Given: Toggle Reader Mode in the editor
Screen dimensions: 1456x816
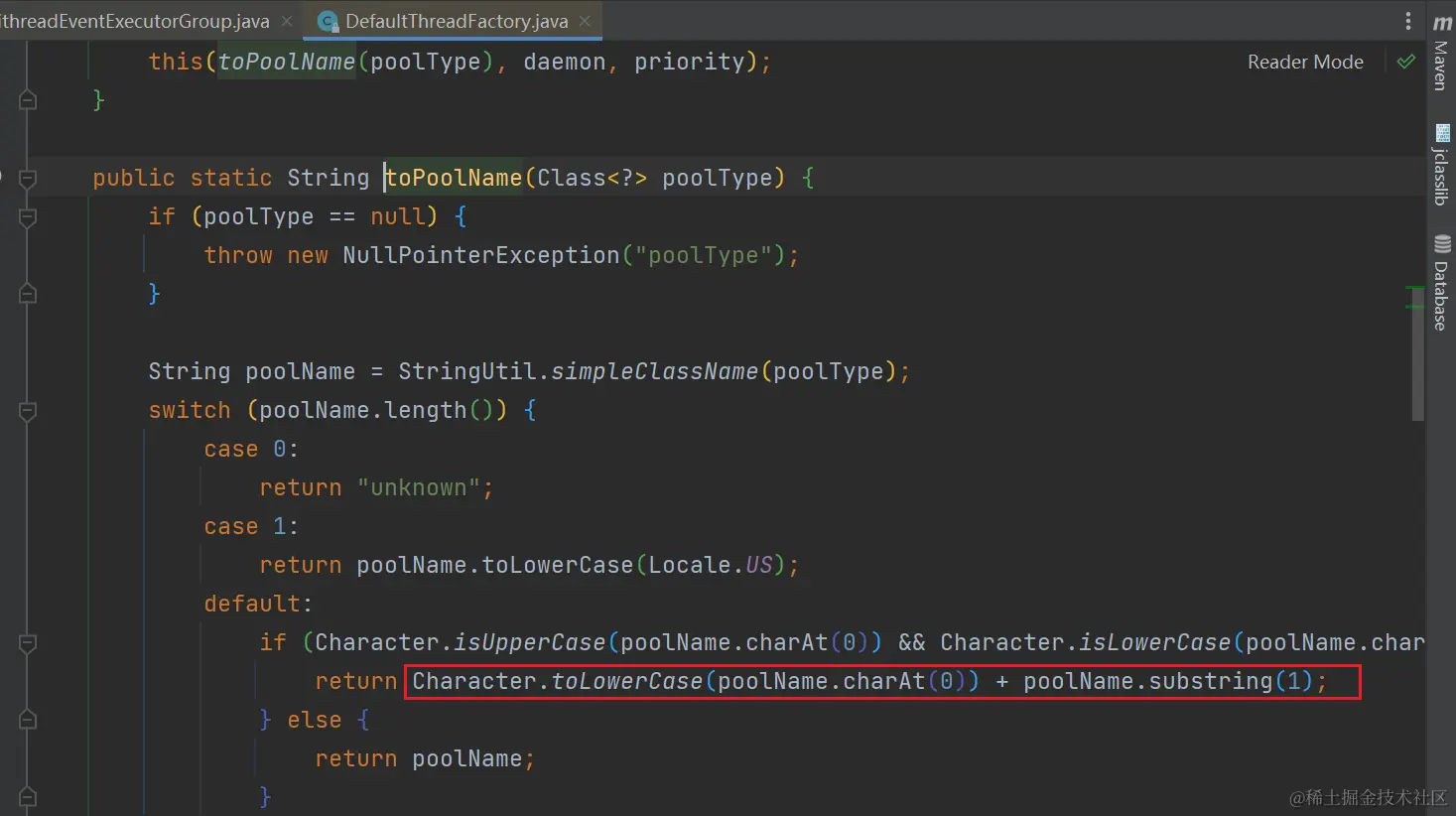Looking at the screenshot, I should 1305,62.
